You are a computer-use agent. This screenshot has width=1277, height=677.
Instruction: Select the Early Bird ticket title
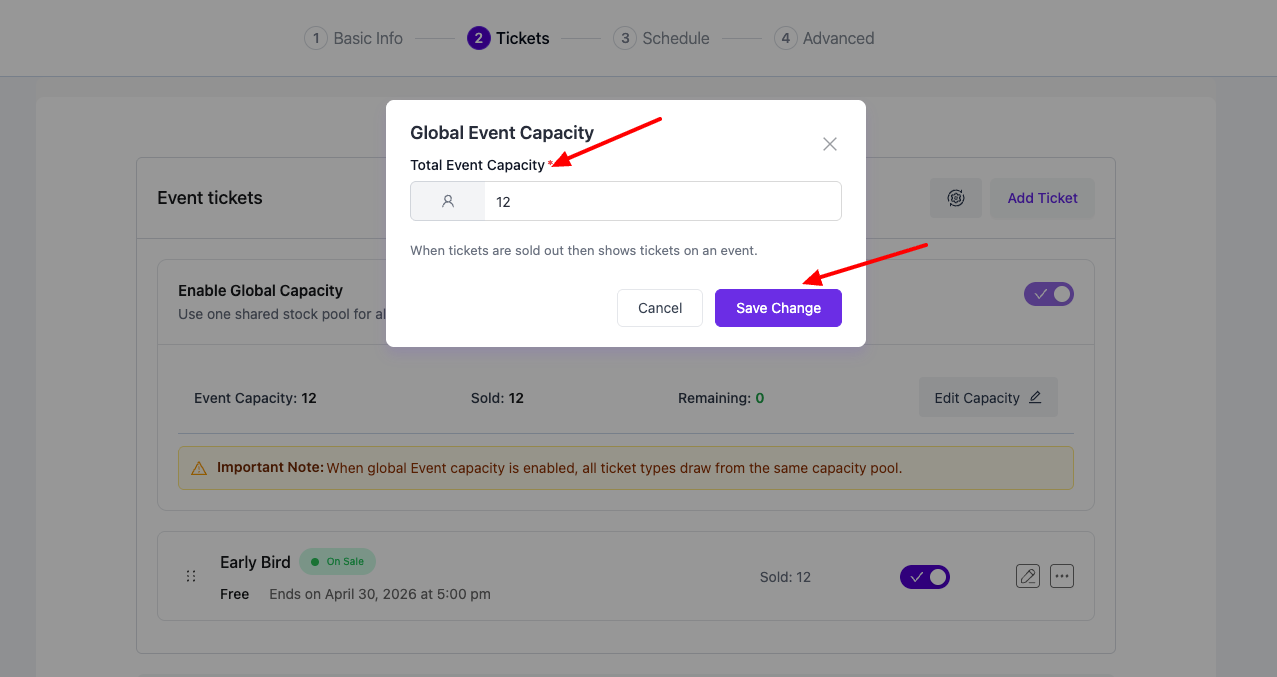255,562
